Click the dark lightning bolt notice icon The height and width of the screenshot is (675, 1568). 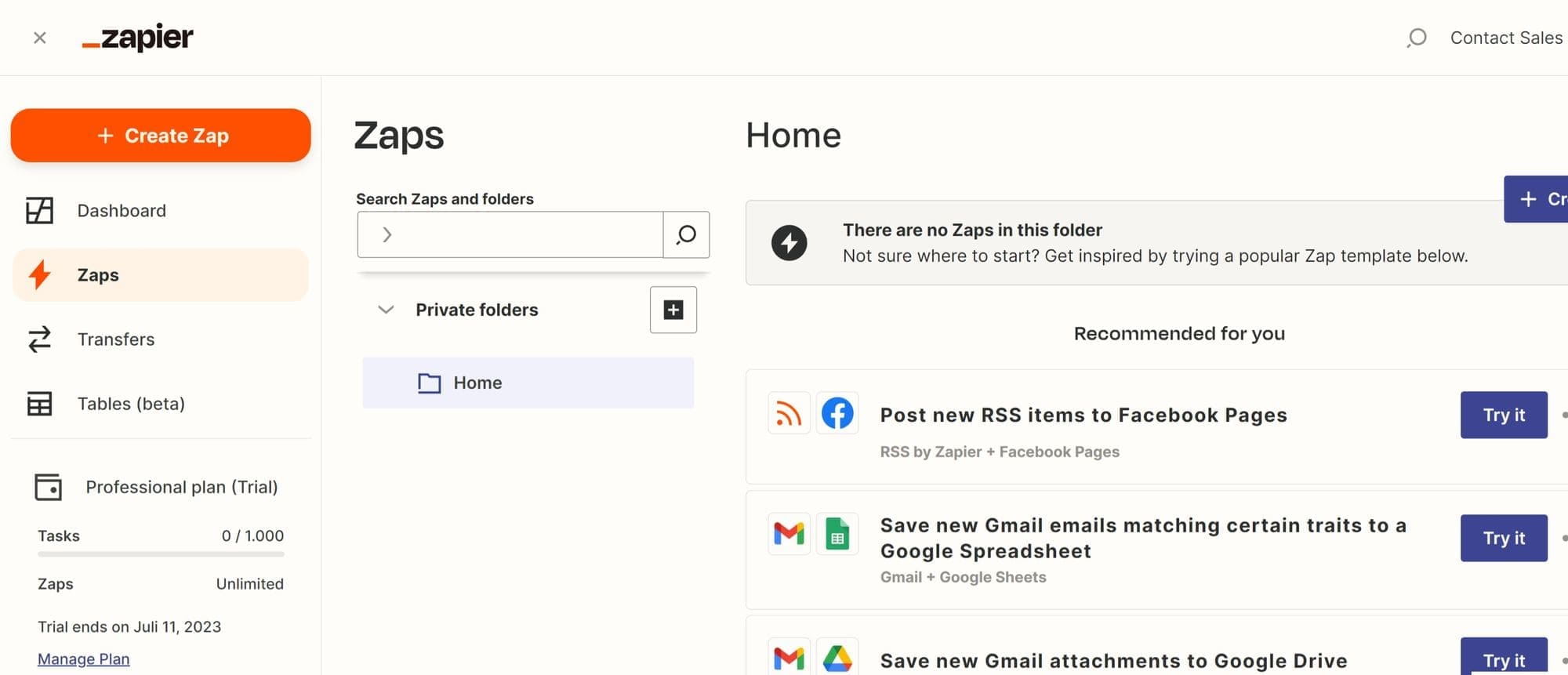coord(789,242)
